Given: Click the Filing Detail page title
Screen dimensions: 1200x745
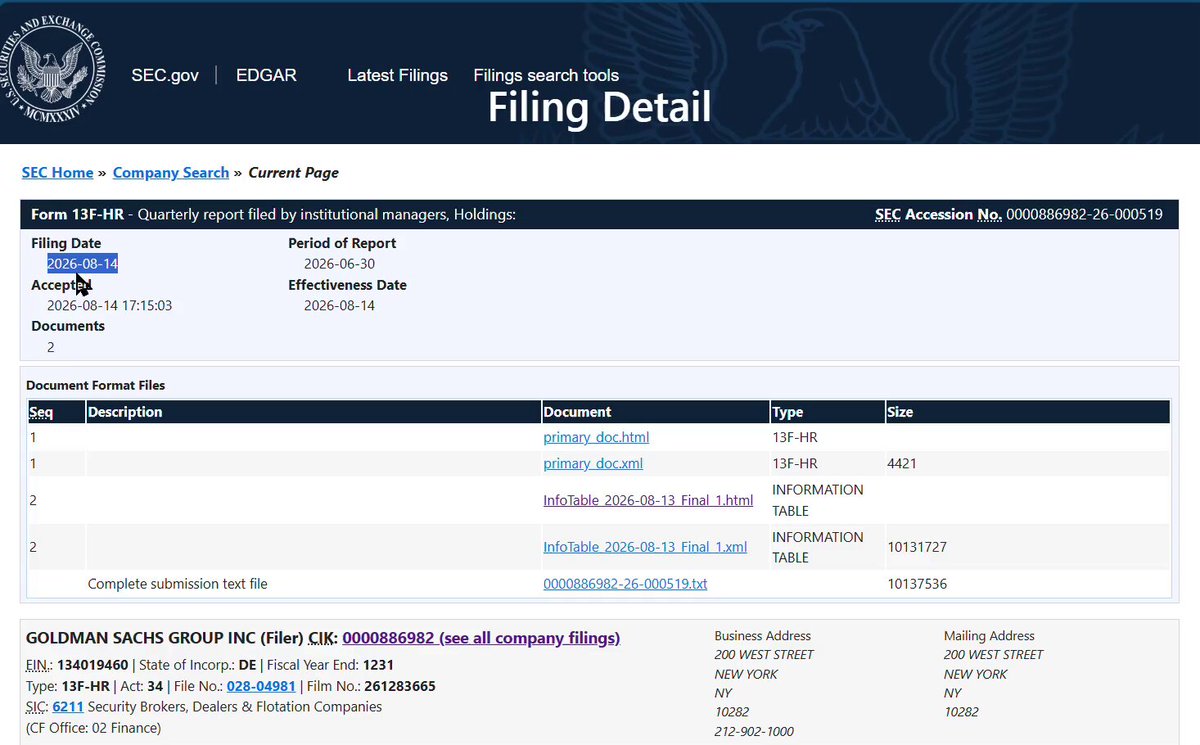Looking at the screenshot, I should point(599,108).
